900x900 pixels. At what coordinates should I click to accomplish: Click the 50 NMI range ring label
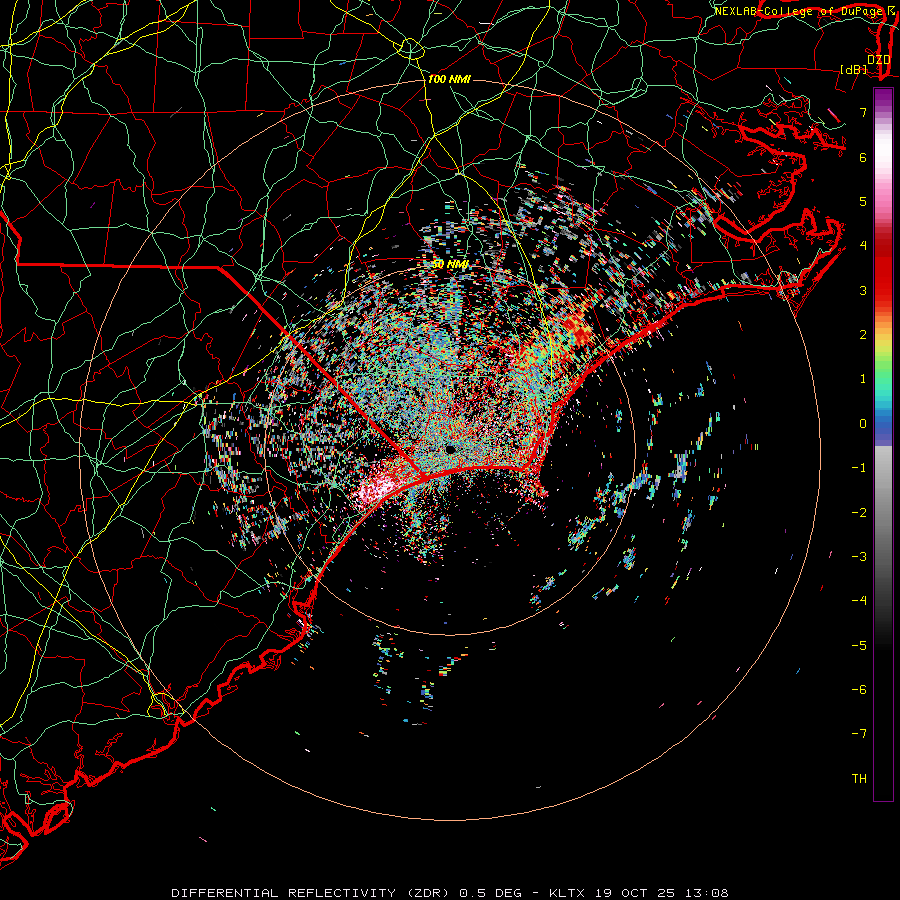coord(451,264)
